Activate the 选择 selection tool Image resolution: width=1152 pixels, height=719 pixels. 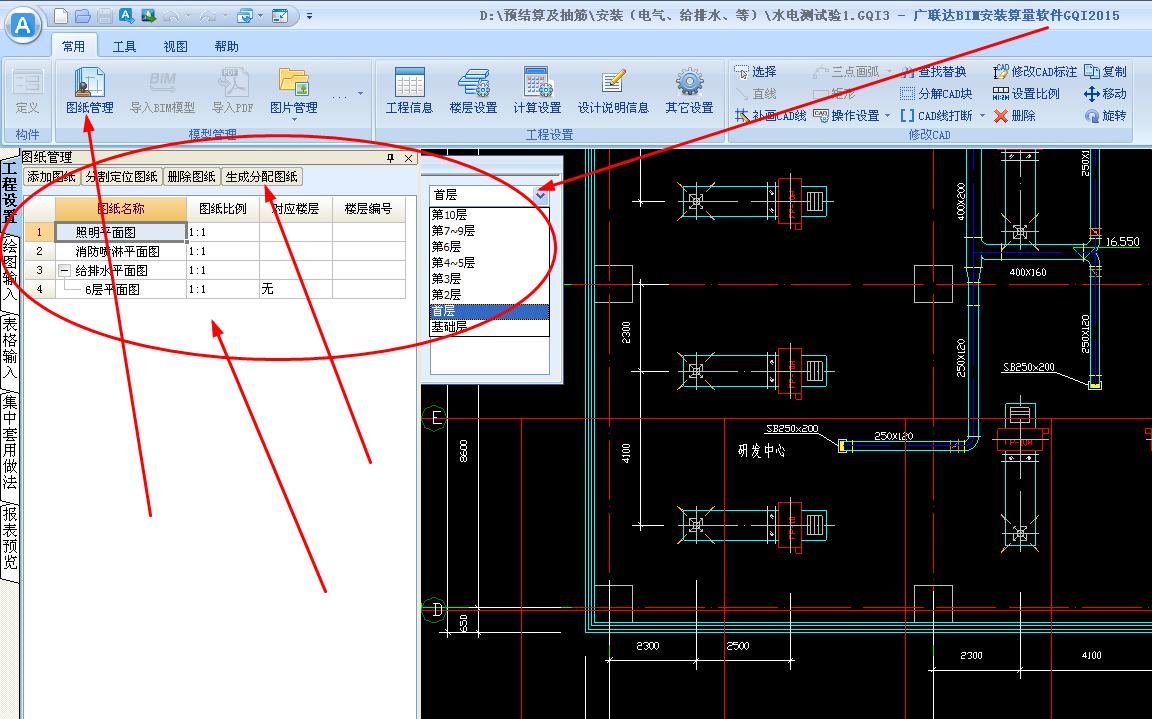point(755,71)
